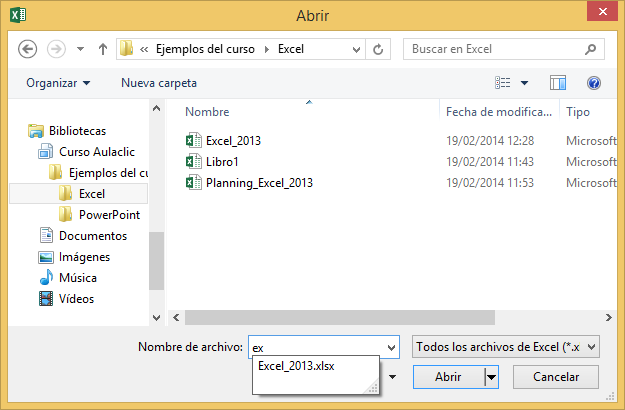
Task: Open the help question mark icon
Action: click(x=593, y=83)
